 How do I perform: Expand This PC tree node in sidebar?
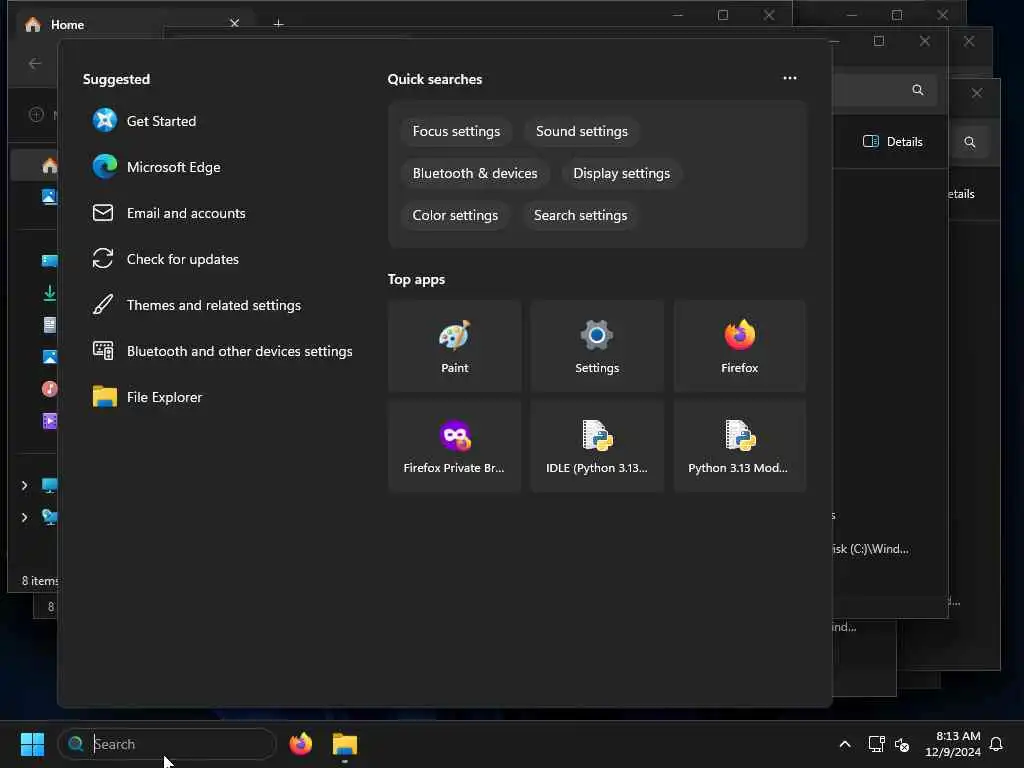pyautogui.click(x=24, y=485)
